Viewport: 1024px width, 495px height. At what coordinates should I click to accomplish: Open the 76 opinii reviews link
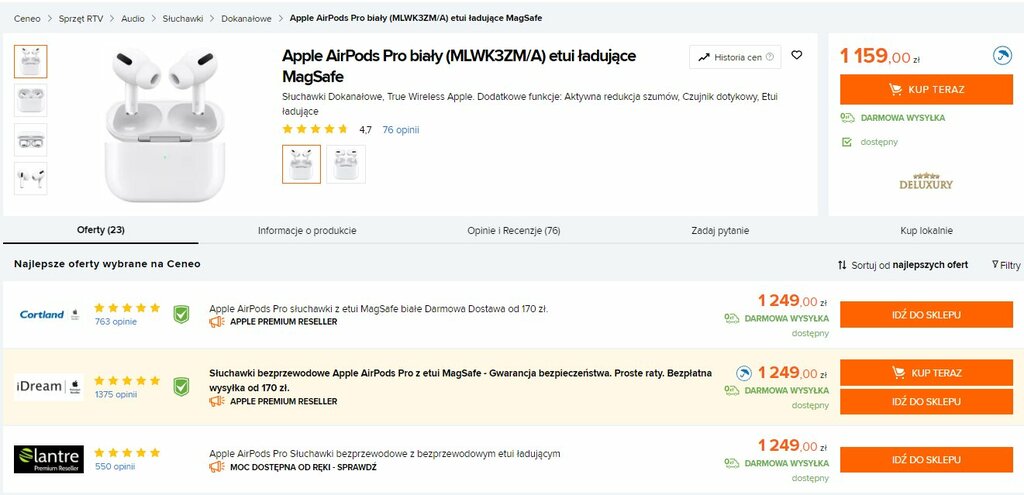tap(401, 130)
